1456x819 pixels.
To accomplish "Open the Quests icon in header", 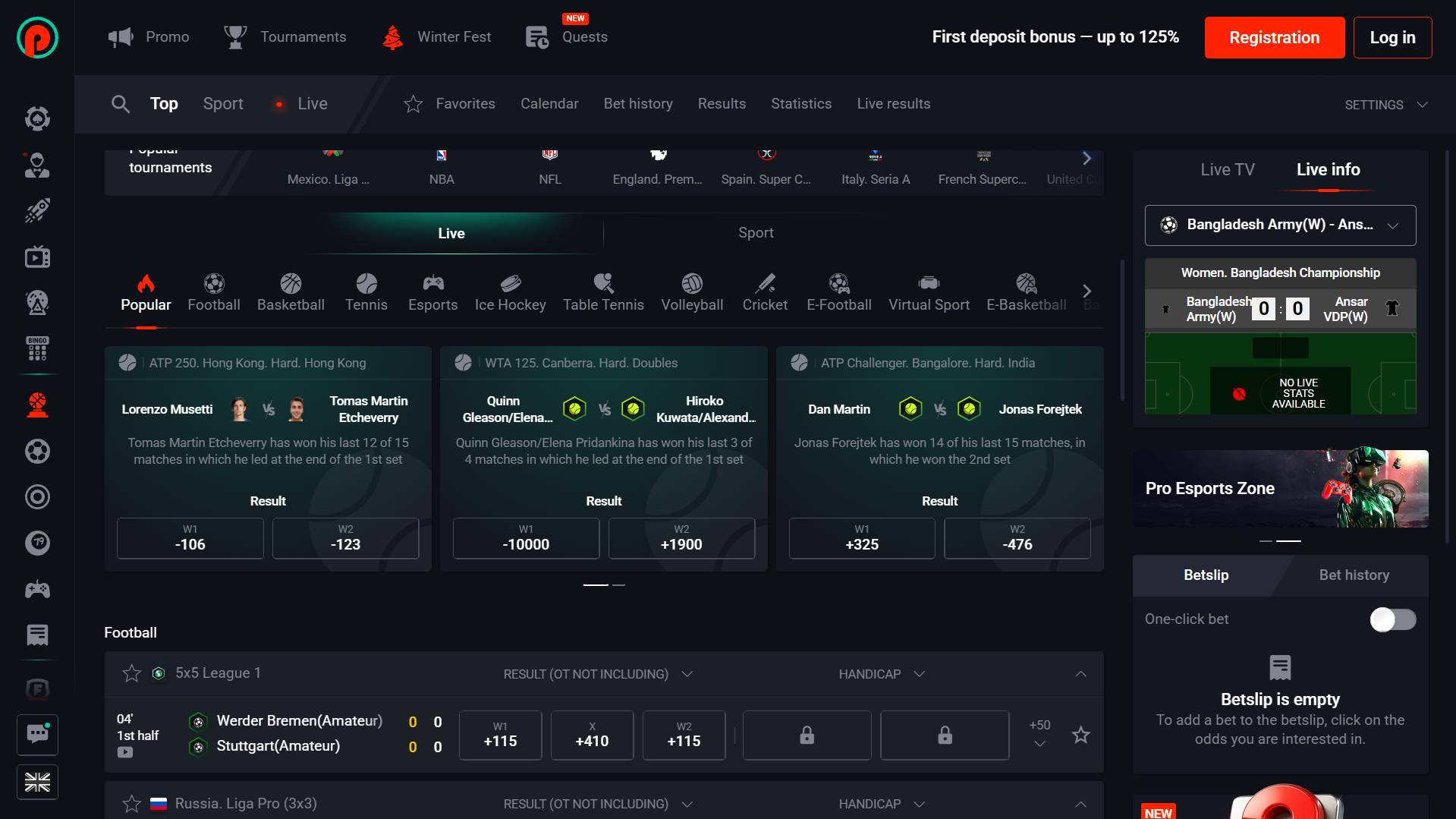I will tap(537, 36).
